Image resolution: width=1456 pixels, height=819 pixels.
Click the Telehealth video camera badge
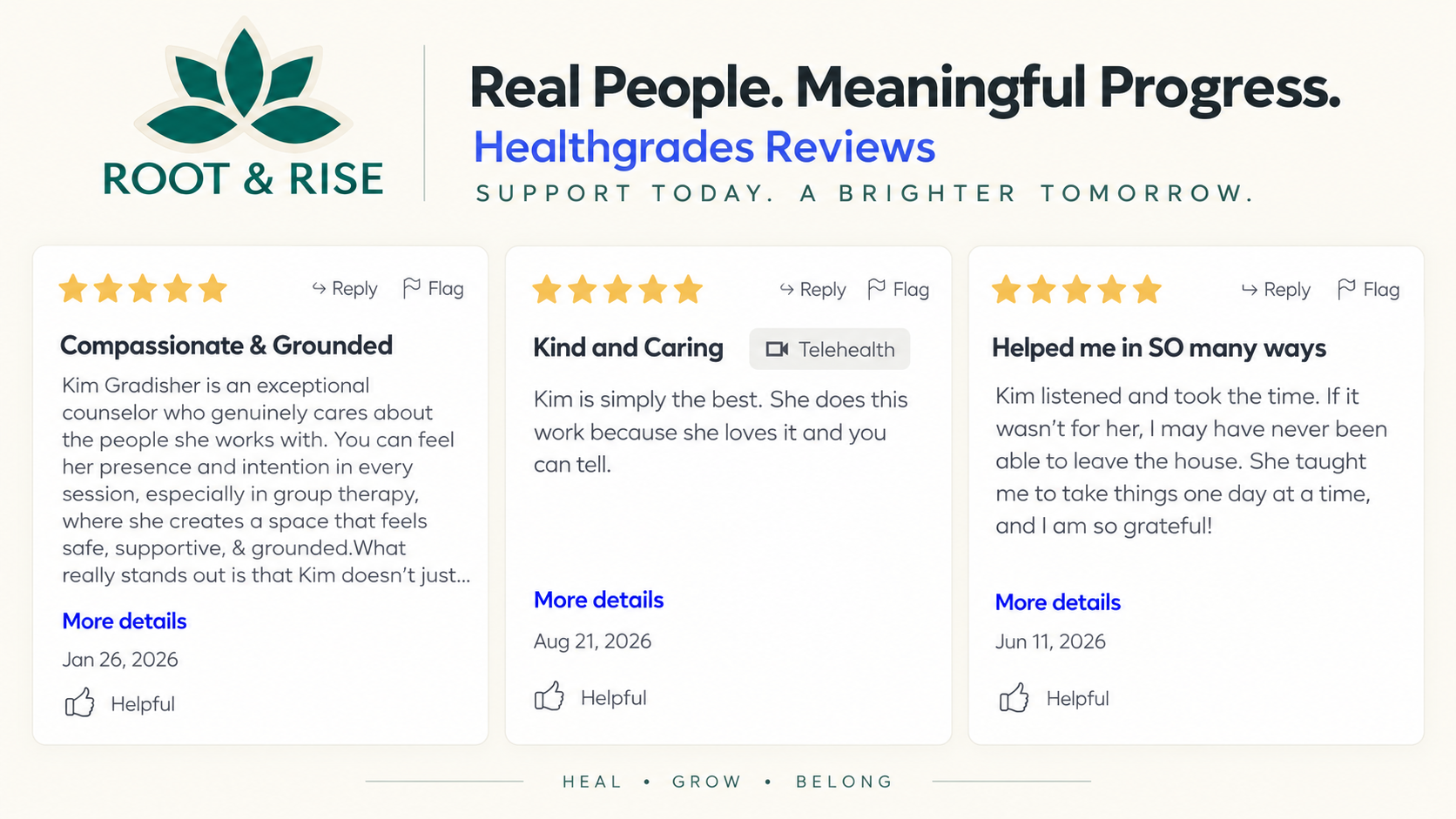(830, 349)
